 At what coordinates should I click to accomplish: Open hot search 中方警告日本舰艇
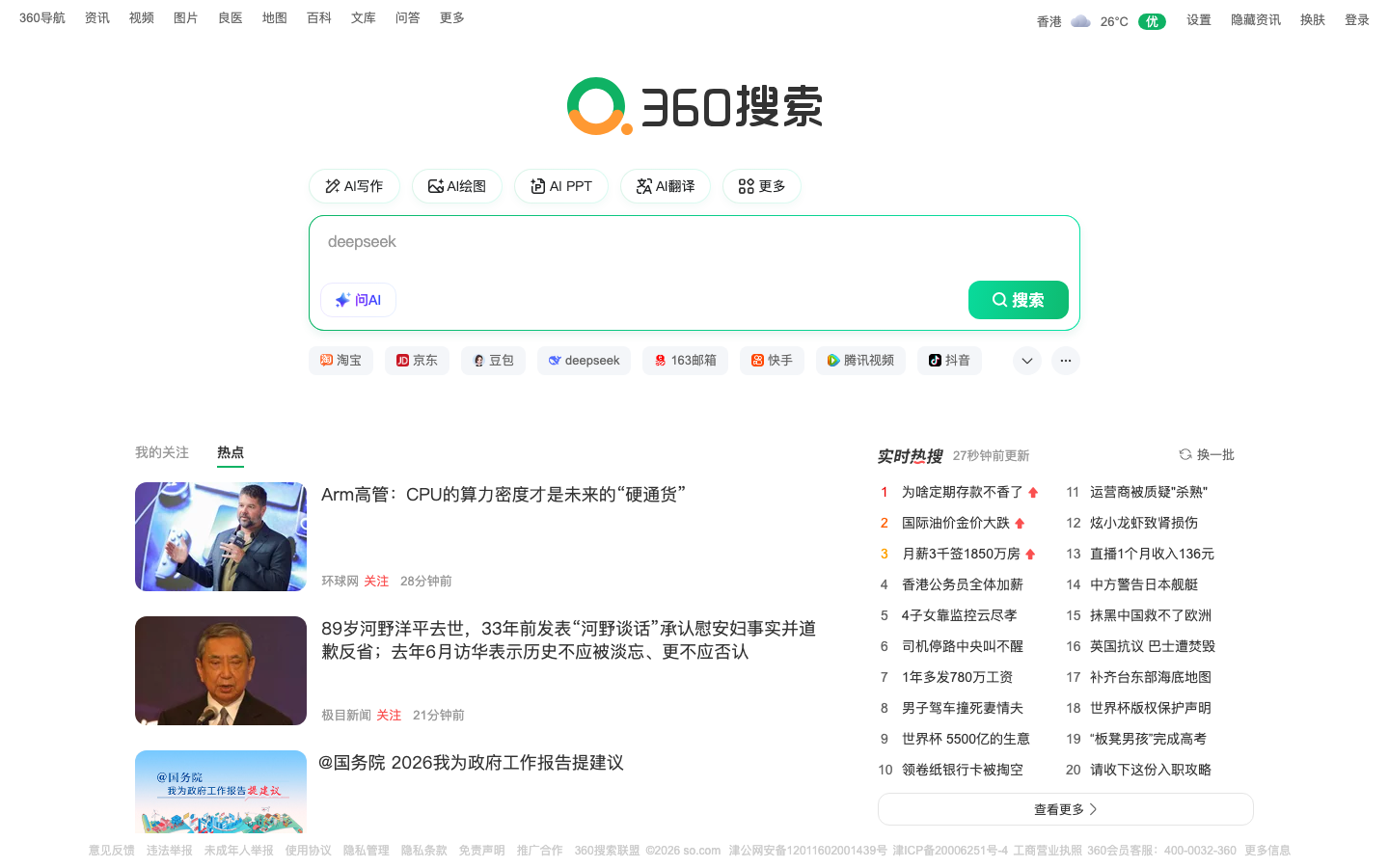coord(1144,584)
